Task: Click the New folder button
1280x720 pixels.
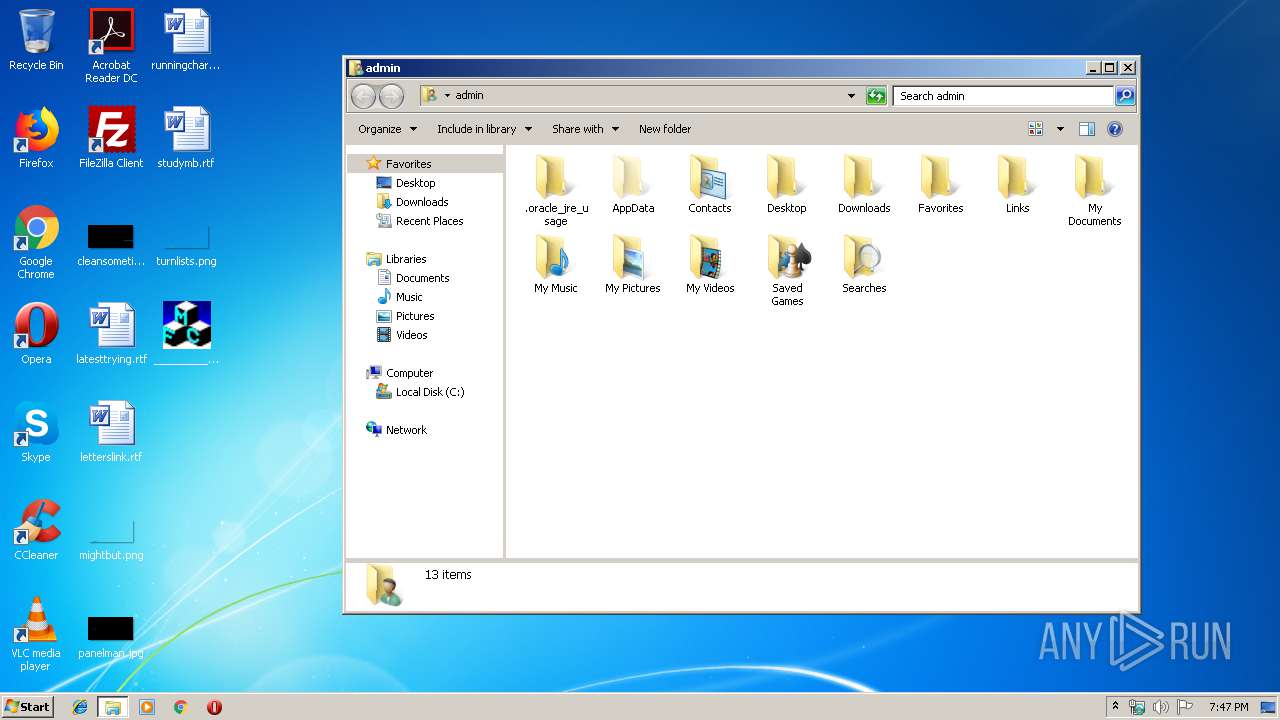Action: 665,129
